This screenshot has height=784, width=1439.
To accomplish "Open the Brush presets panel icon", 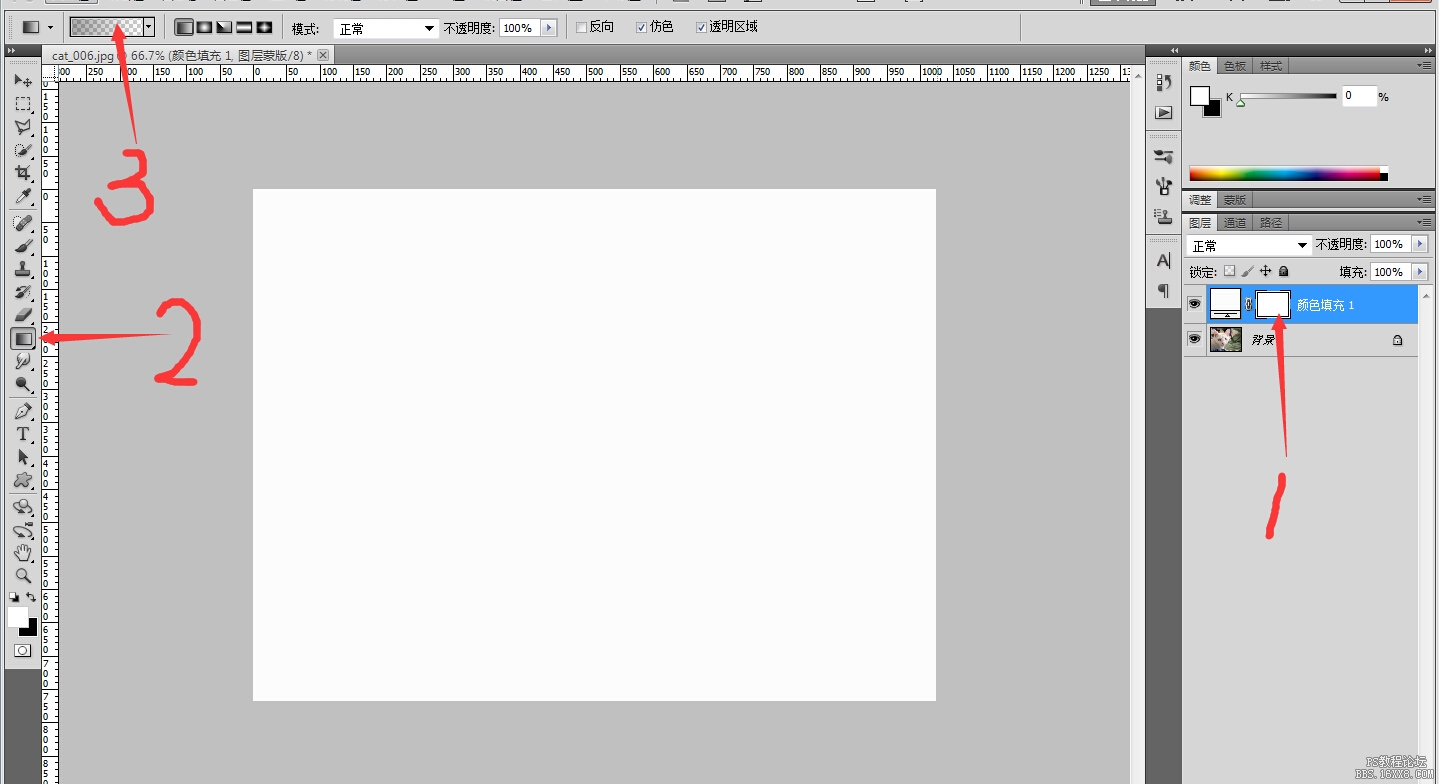I will point(1163,157).
